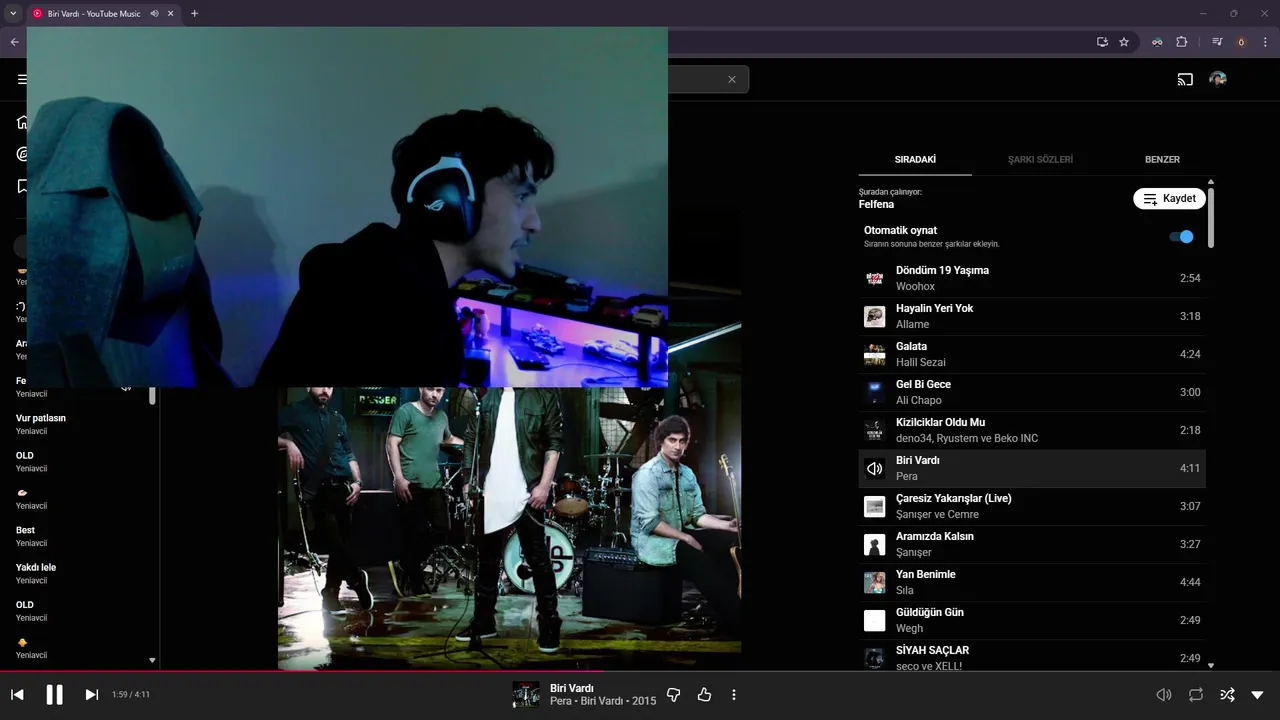Play Yan Benimle by Sıla
This screenshot has width=1280, height=720.
(1032, 582)
